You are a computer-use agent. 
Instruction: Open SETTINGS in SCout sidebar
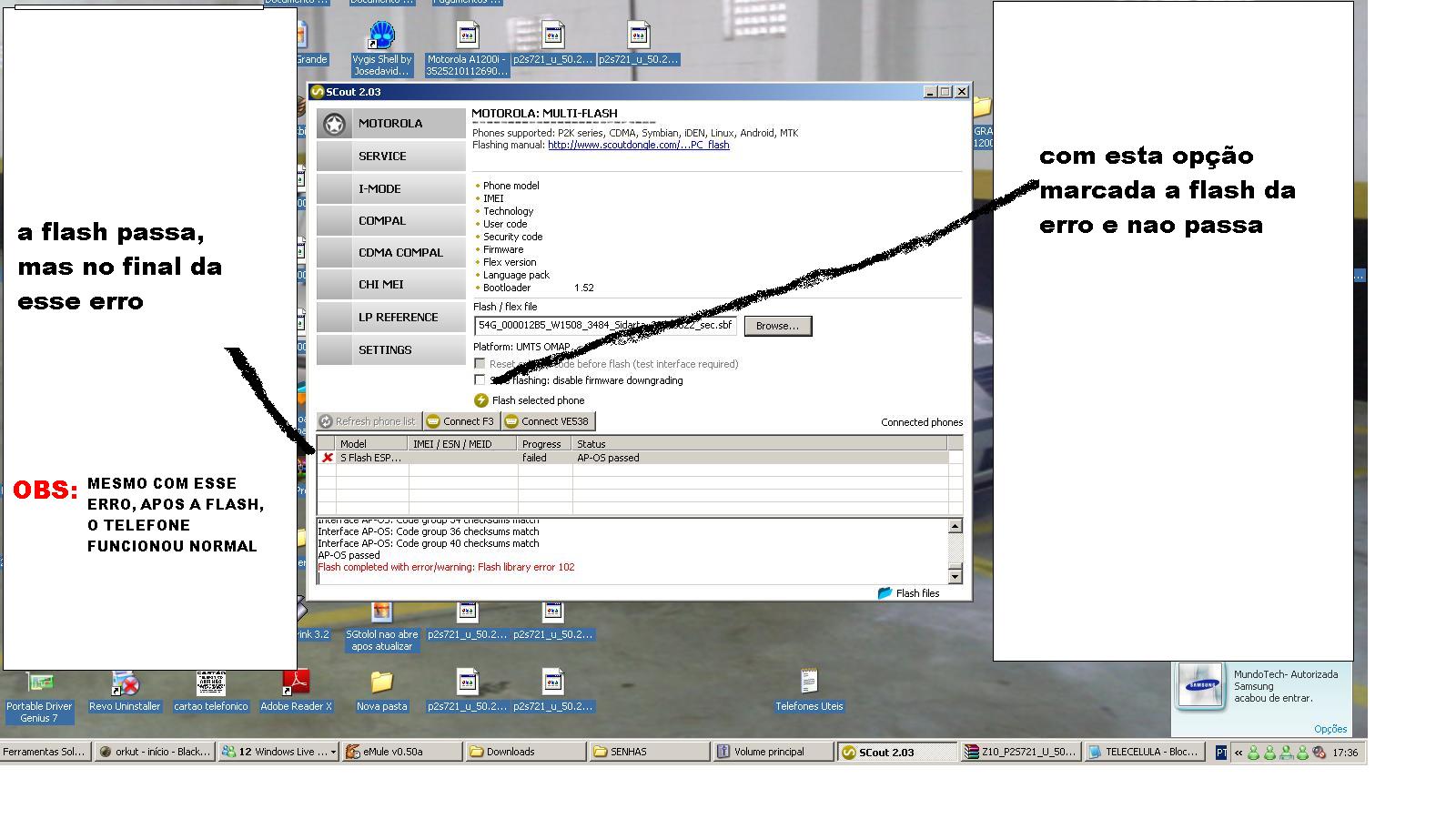(x=391, y=350)
